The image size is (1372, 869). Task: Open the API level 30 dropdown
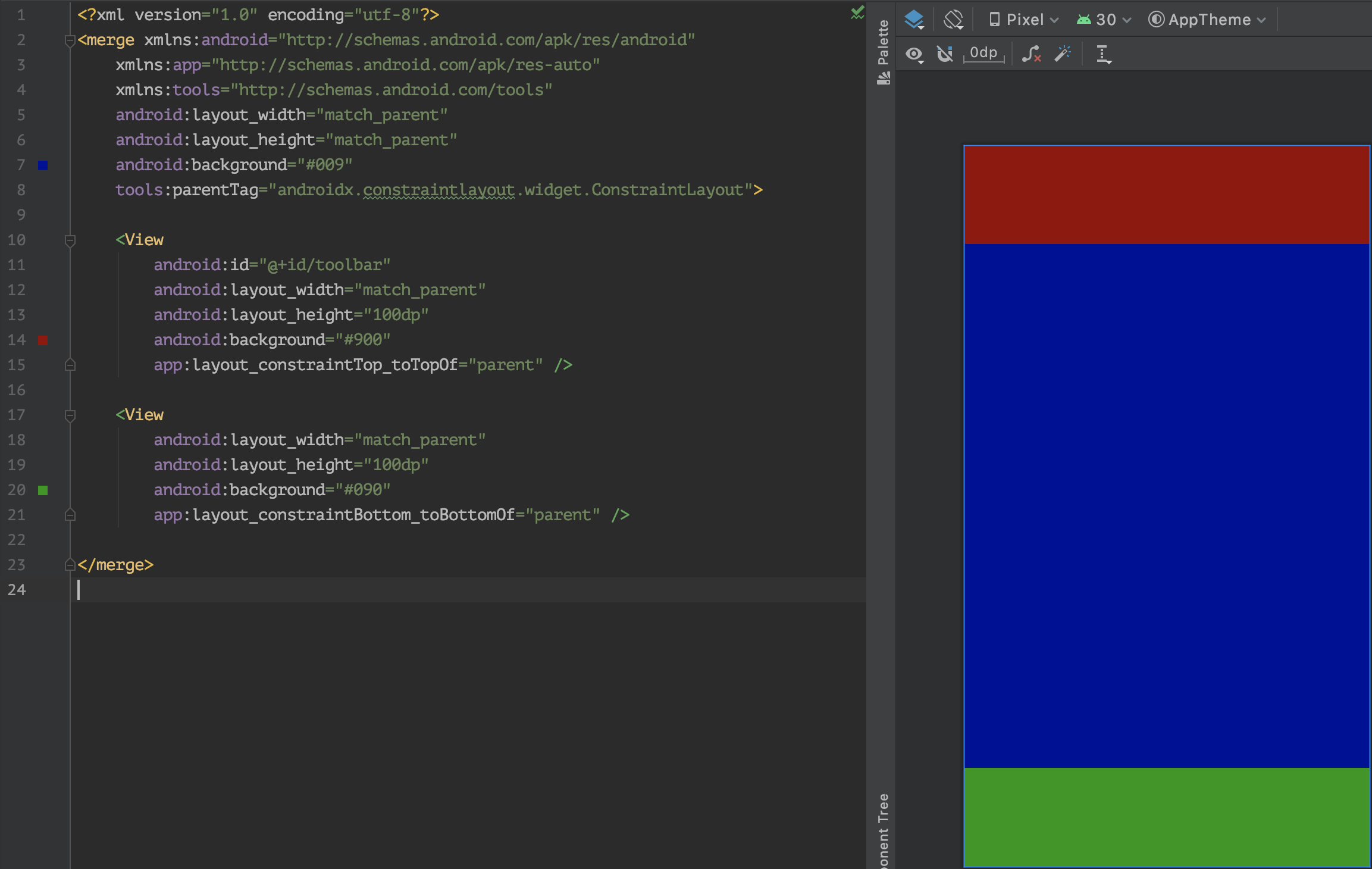pyautogui.click(x=1104, y=20)
